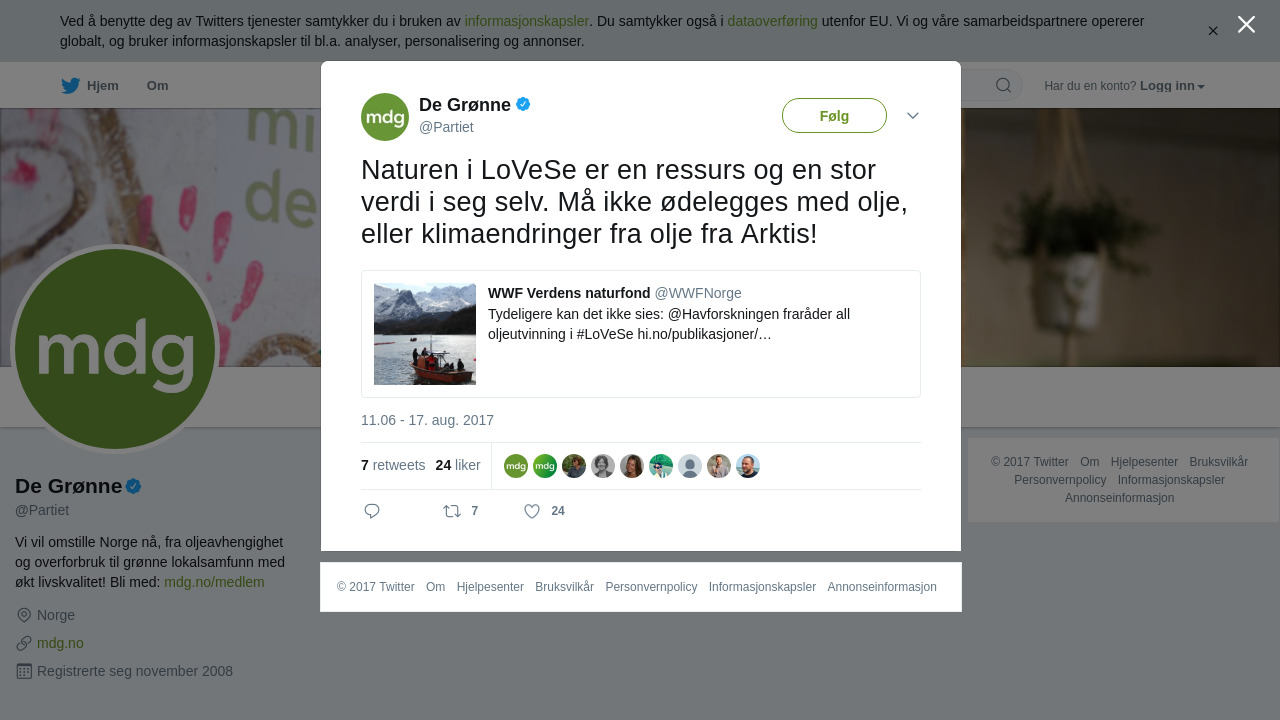
Task: Click the Twitter bird Hjem icon
Action: point(70,86)
